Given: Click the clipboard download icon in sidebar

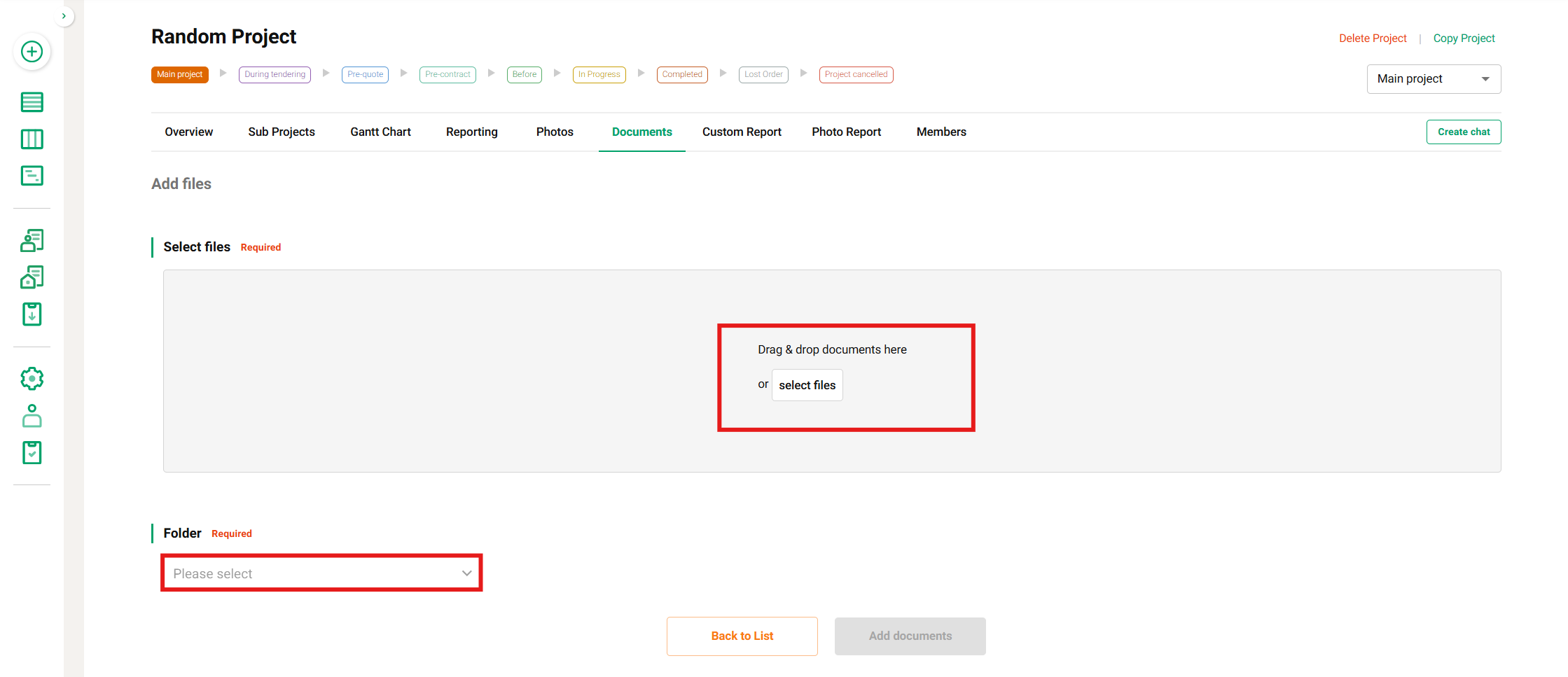Looking at the screenshot, I should click(32, 314).
